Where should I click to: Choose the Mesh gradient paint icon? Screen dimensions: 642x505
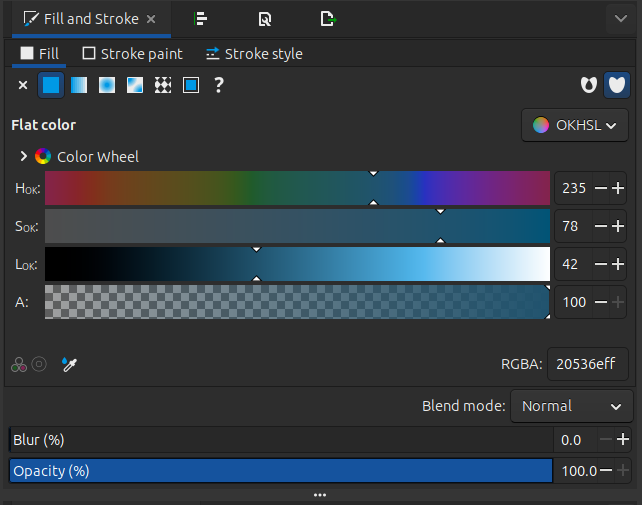point(135,86)
